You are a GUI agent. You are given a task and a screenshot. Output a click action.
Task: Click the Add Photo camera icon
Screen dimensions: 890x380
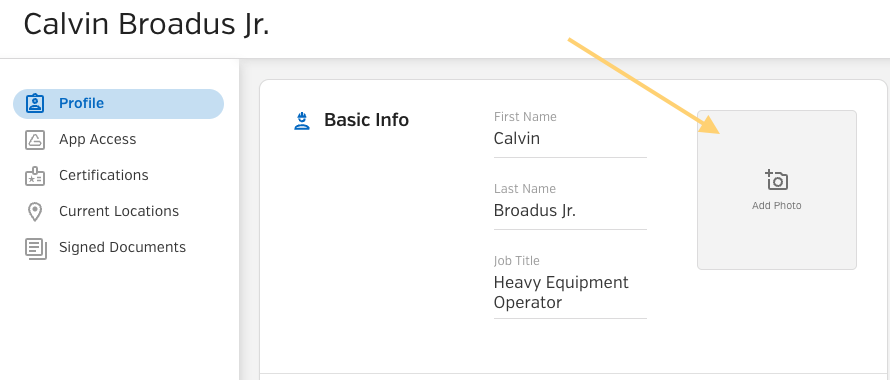(x=776, y=180)
